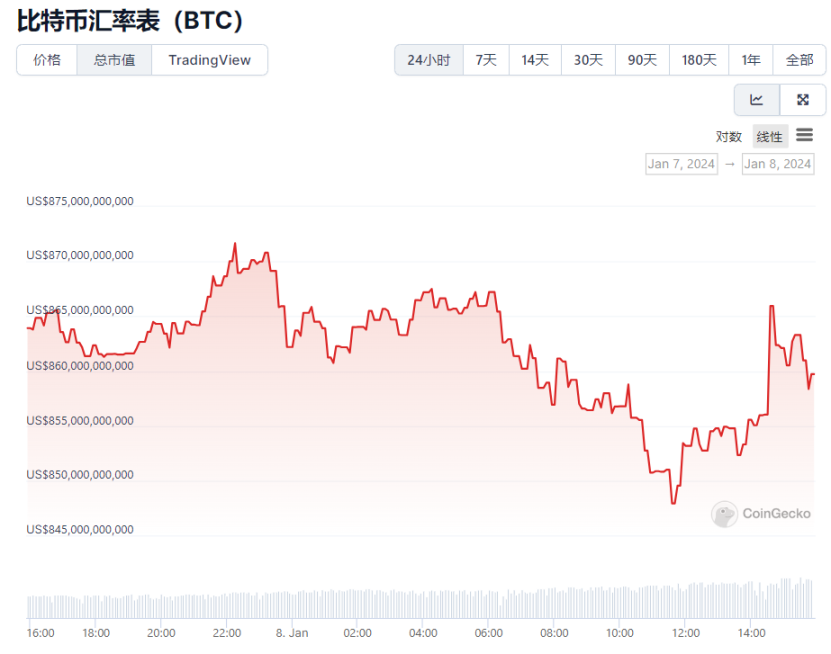Switch chart range to 90天

(x=642, y=60)
